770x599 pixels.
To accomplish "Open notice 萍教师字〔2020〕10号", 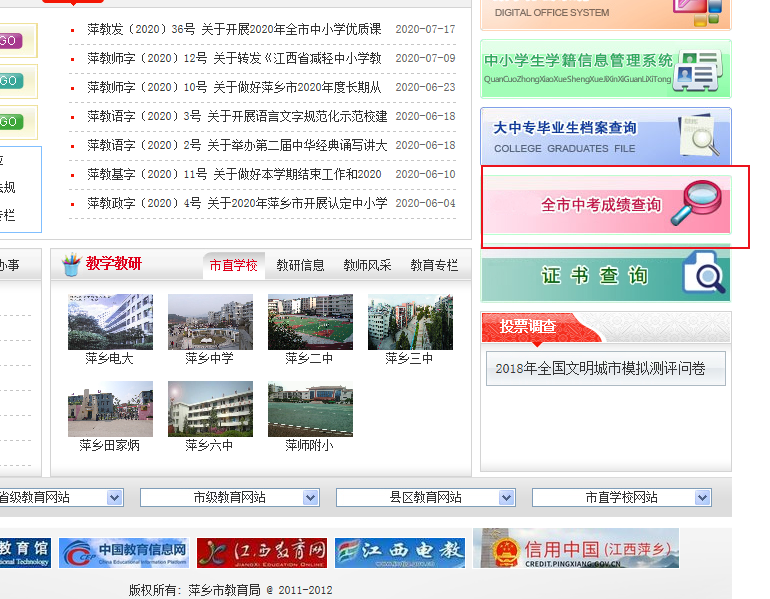I will point(234,87).
